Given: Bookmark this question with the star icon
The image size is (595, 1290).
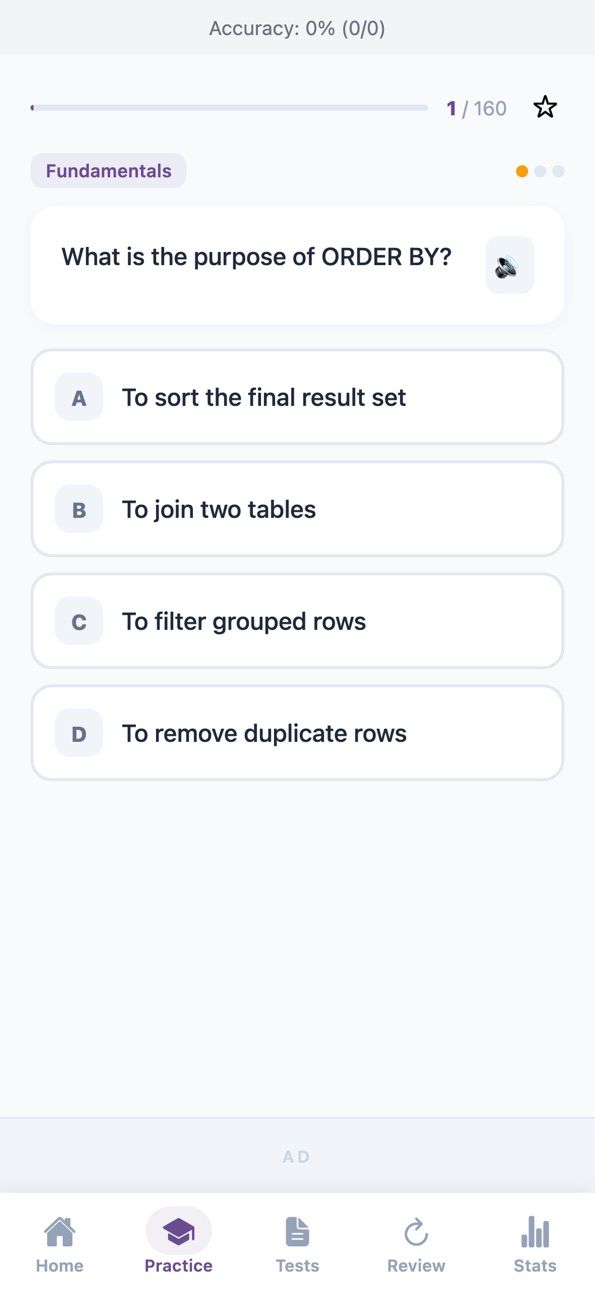Looking at the screenshot, I should coord(545,107).
